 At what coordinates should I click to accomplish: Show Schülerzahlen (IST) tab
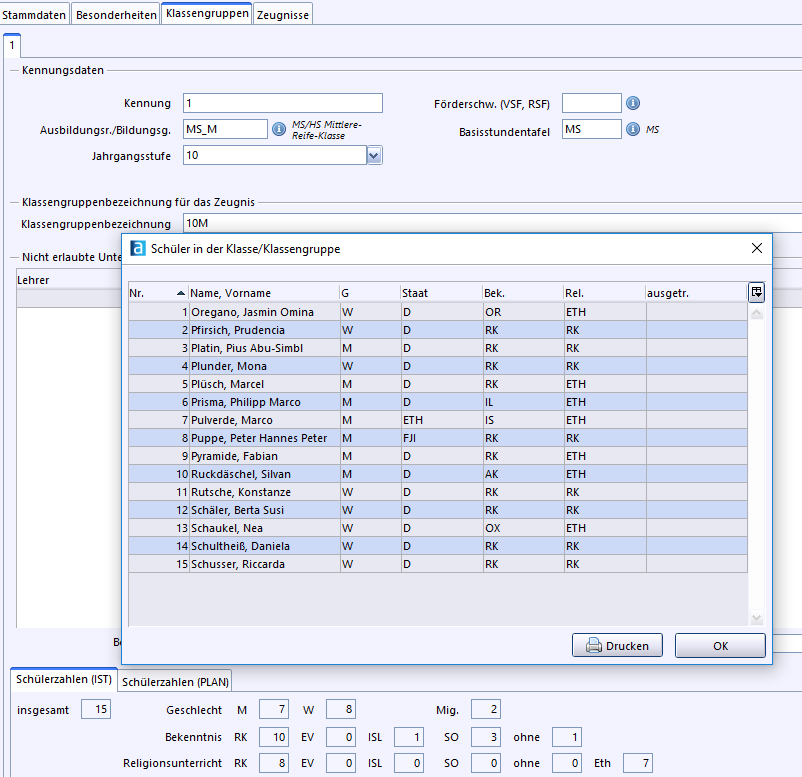[x=64, y=679]
